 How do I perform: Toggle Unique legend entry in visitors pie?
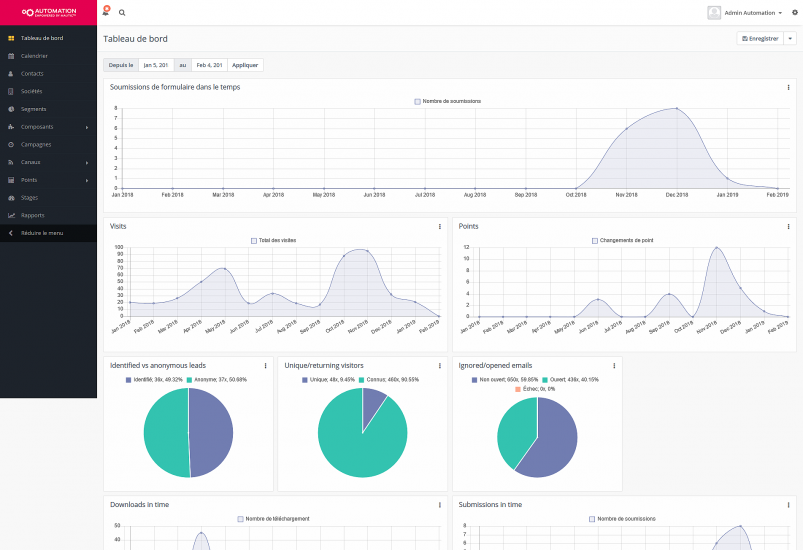click(x=328, y=379)
